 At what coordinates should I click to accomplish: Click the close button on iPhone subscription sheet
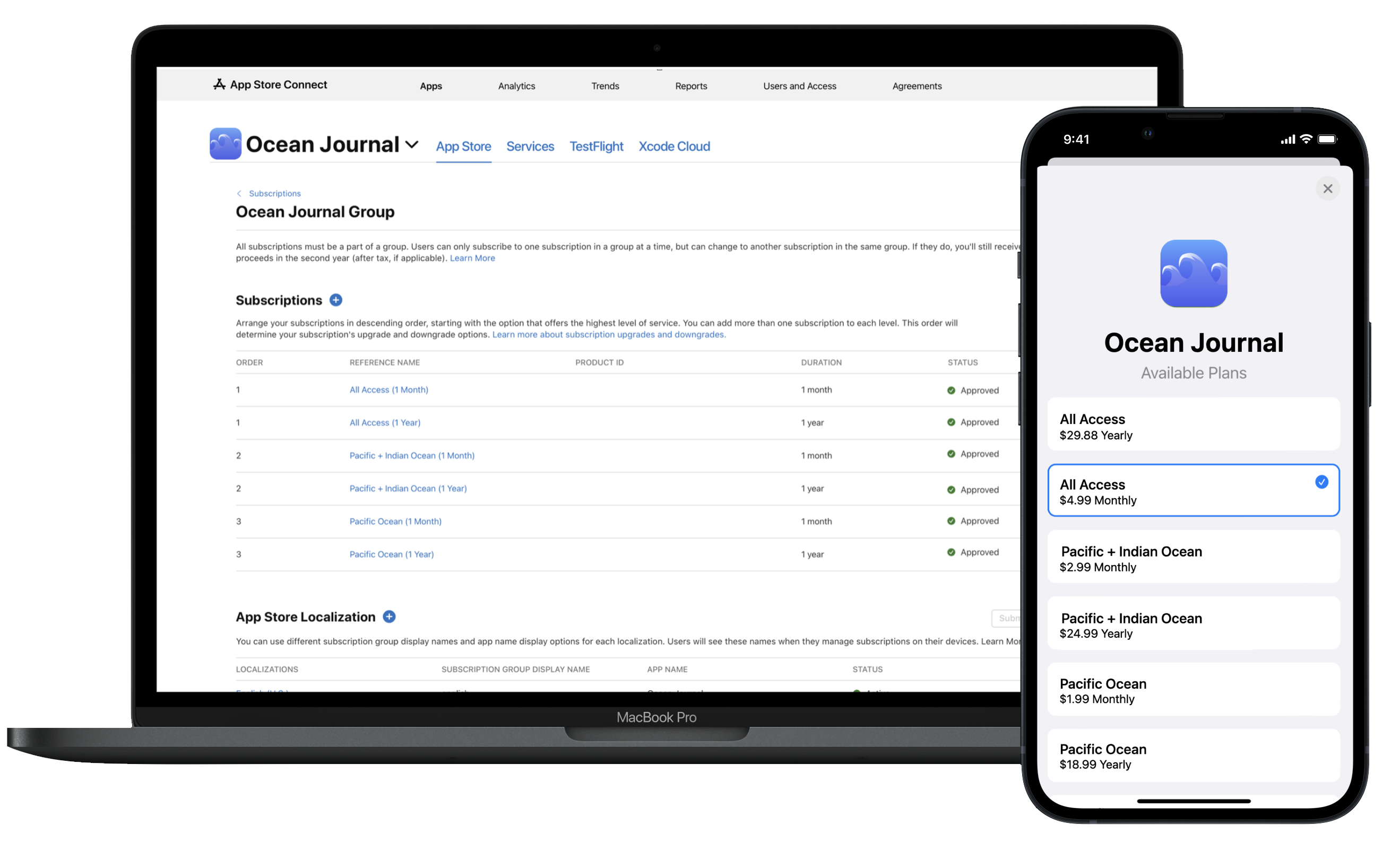tap(1327, 188)
